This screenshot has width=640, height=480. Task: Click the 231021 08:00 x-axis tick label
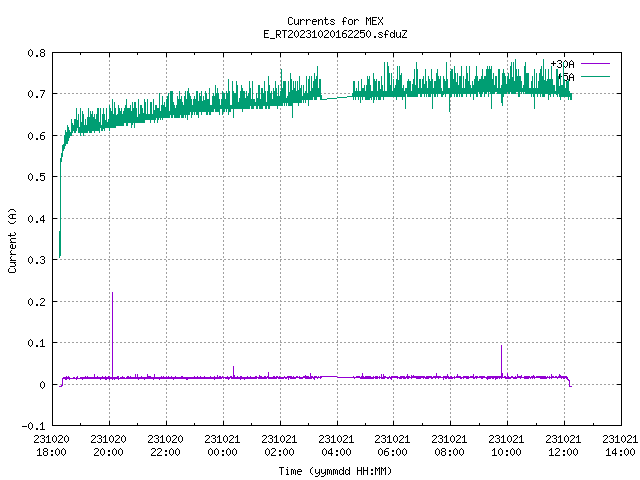coord(449,446)
